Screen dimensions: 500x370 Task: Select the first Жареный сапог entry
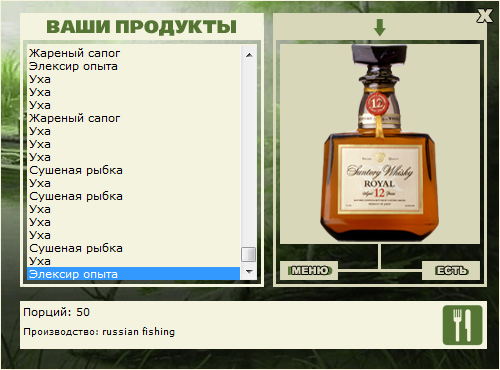pos(133,53)
